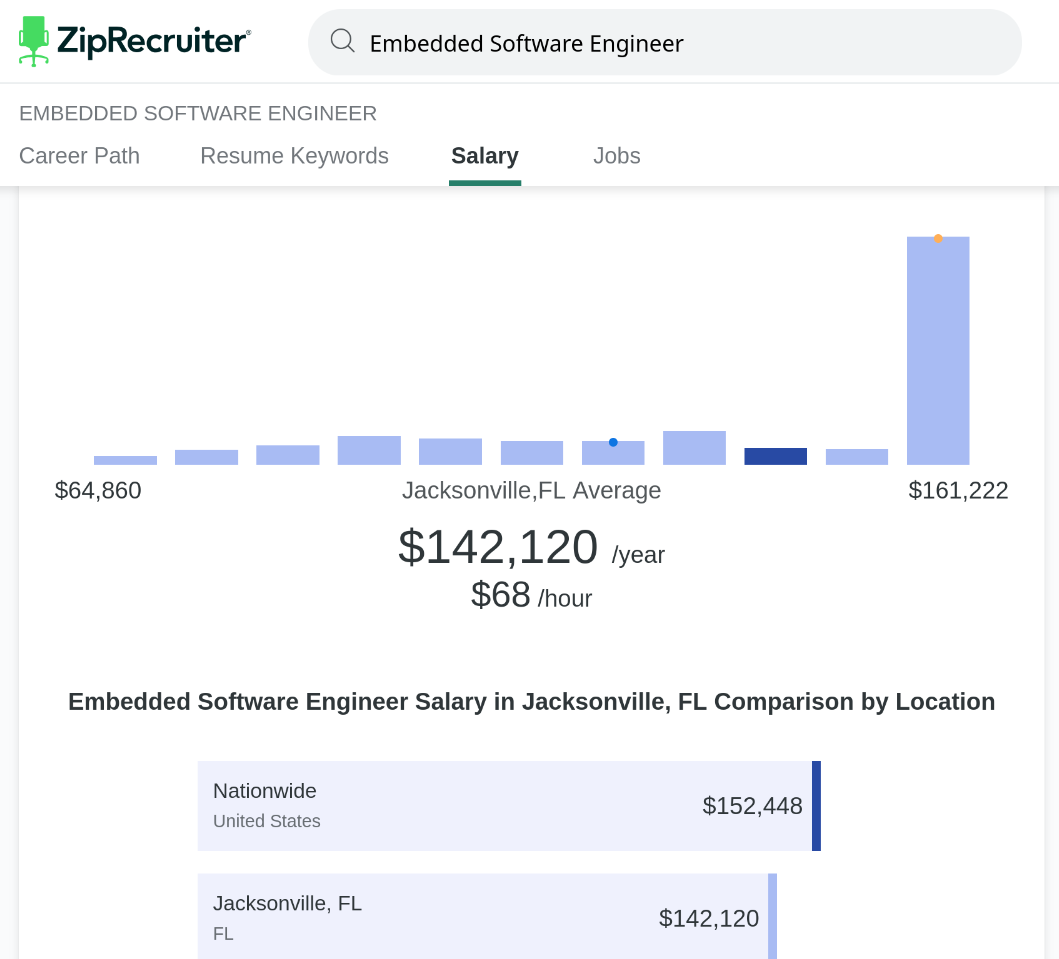Click the magnifying glass search icon
This screenshot has width=1059, height=959.
click(x=343, y=41)
